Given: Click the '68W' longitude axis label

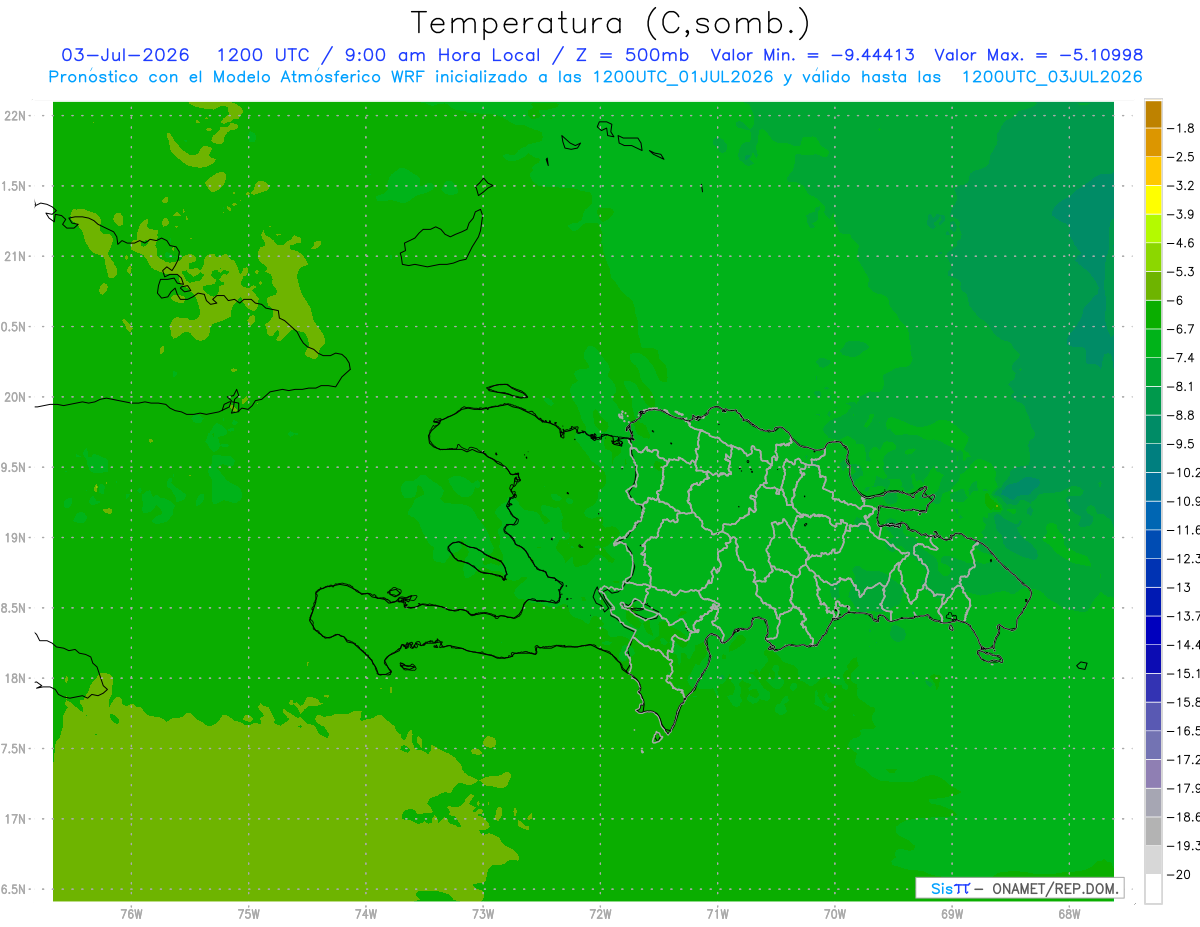Looking at the screenshot, I should click(1069, 914).
